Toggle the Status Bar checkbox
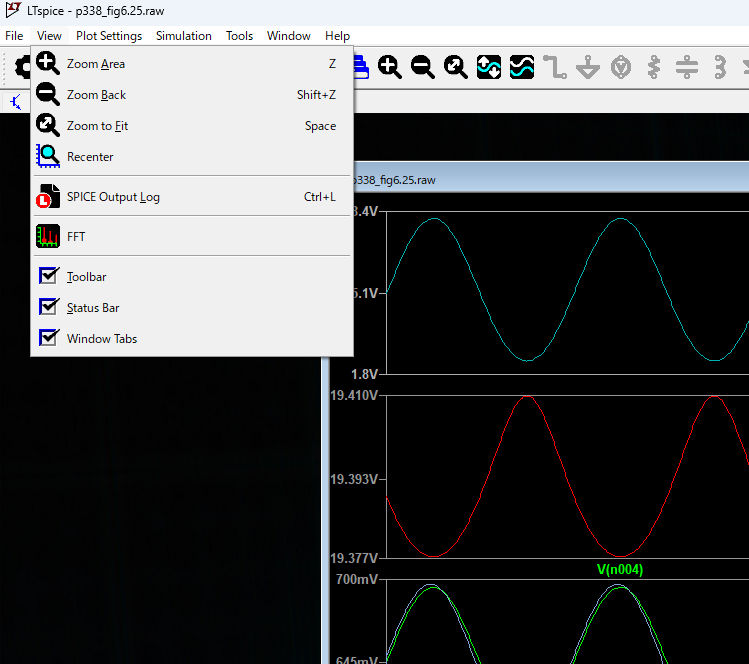 point(48,308)
